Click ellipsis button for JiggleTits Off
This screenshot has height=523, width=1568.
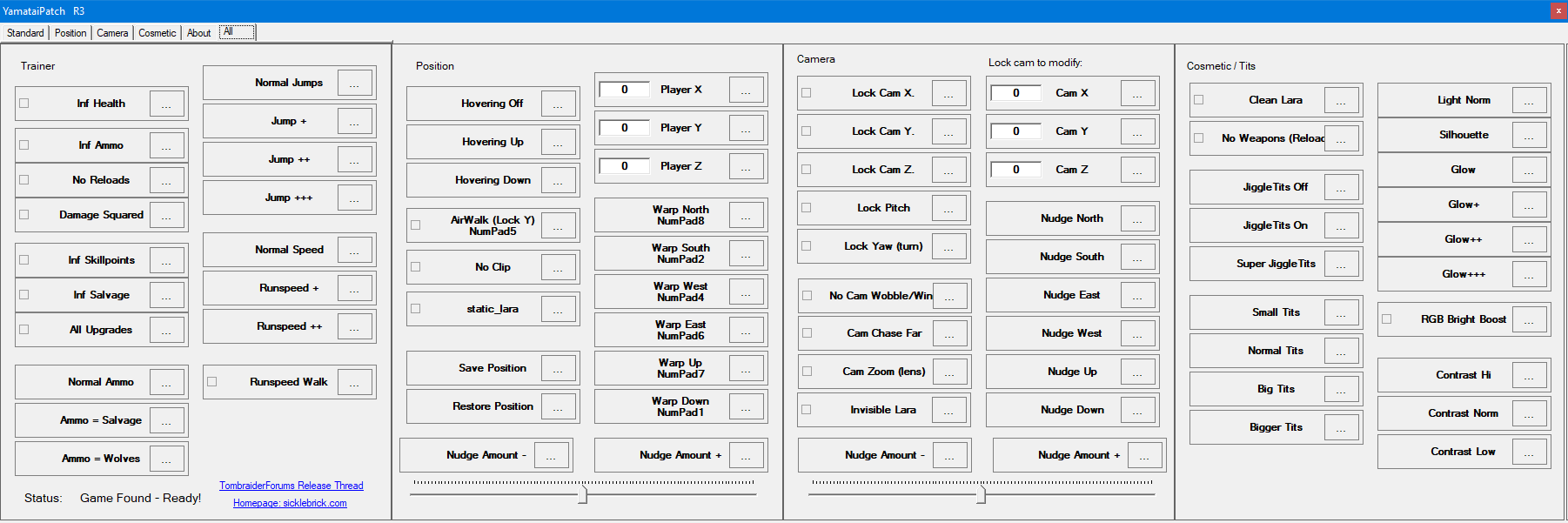(x=1342, y=187)
